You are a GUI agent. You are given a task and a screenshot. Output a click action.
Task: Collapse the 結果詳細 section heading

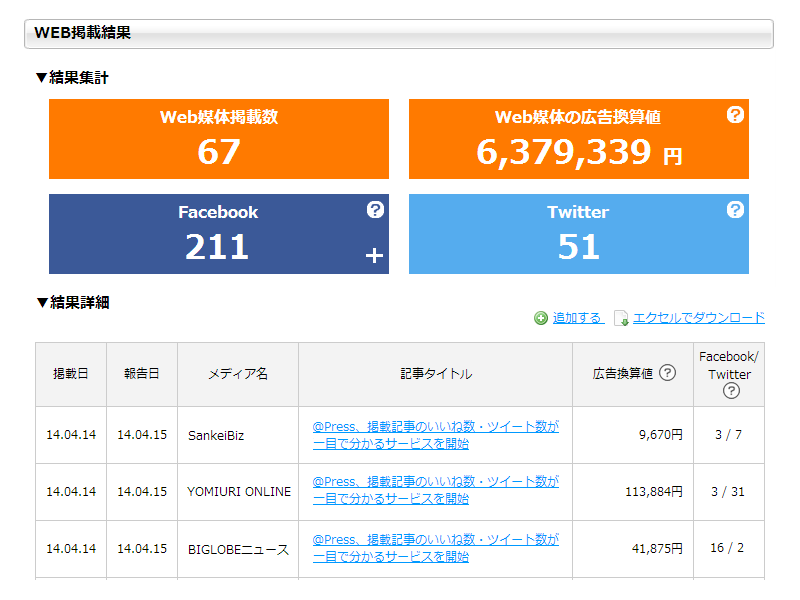[x=72, y=302]
